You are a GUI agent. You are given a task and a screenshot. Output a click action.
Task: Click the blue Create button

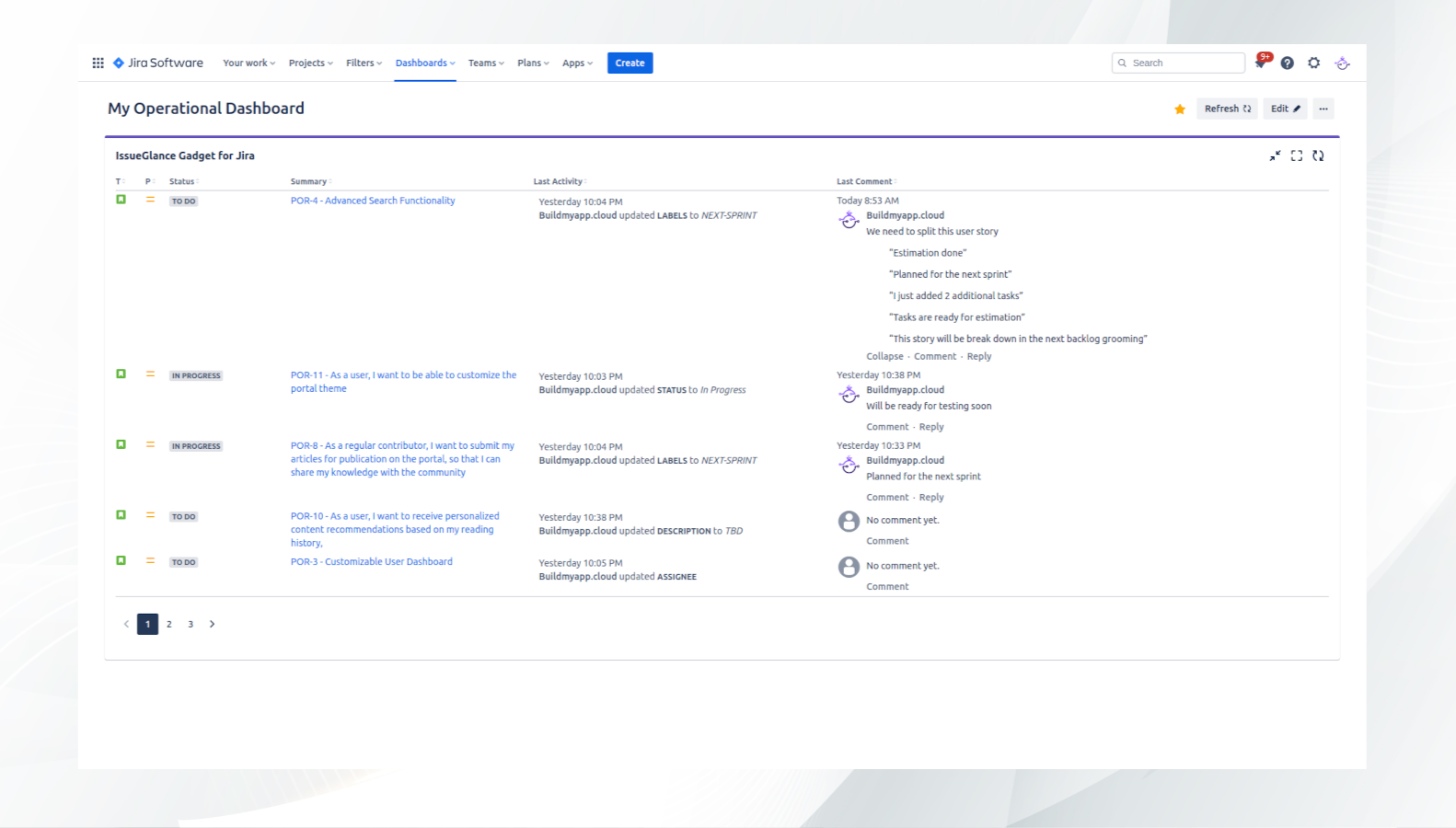pyautogui.click(x=630, y=63)
